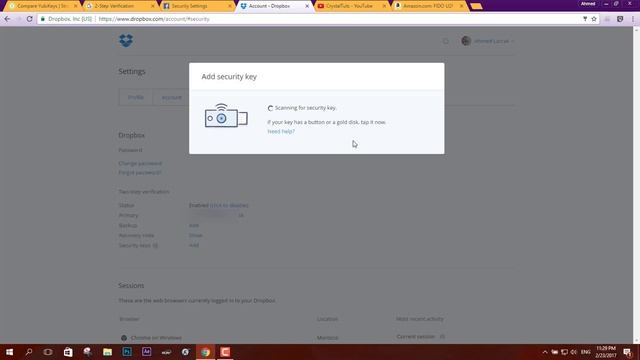Switch to the Amazon.com FIDO tab
Image resolution: width=640 pixels, height=360 pixels.
coord(427,6)
